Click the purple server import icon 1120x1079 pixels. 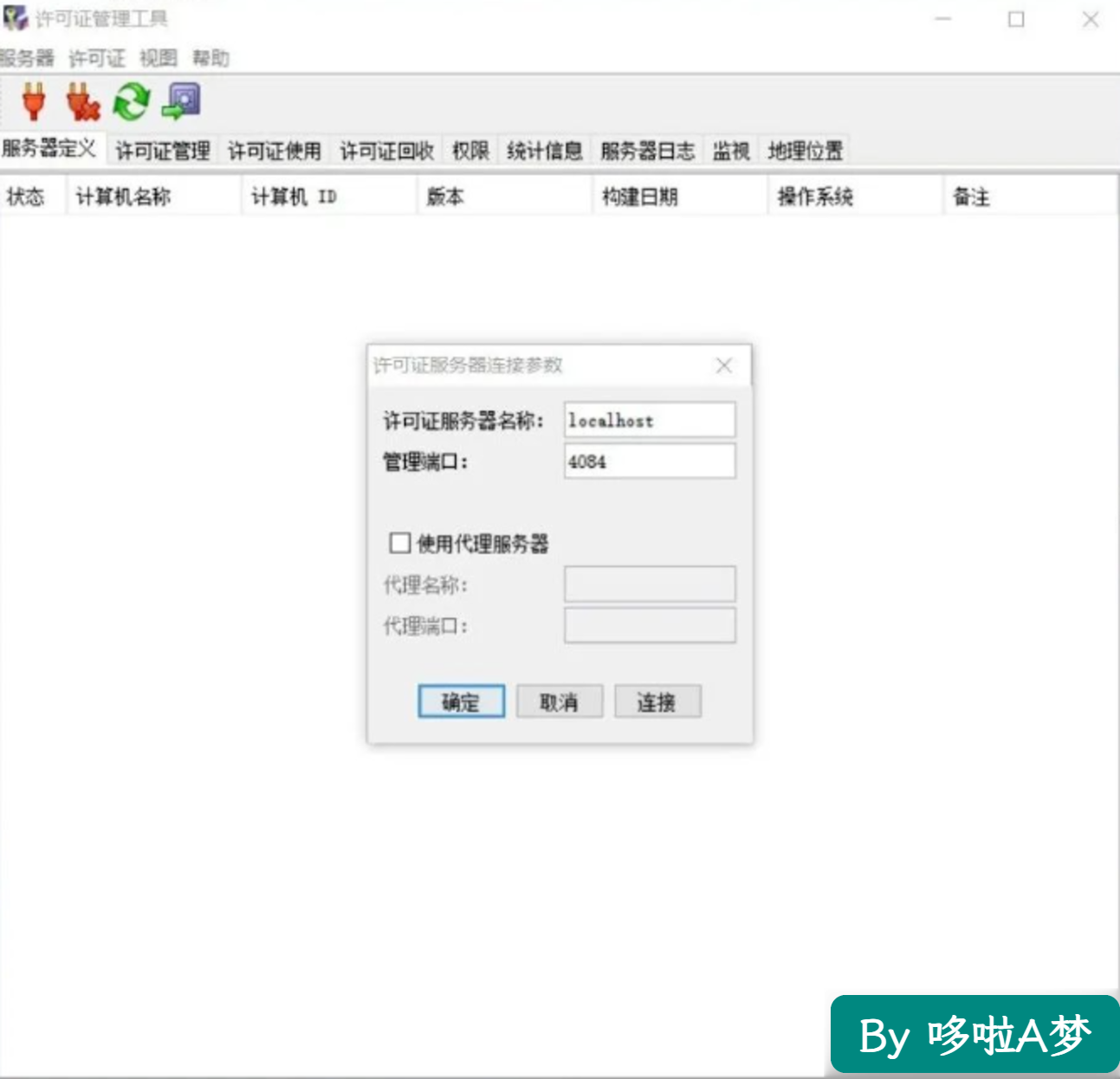click(x=182, y=100)
